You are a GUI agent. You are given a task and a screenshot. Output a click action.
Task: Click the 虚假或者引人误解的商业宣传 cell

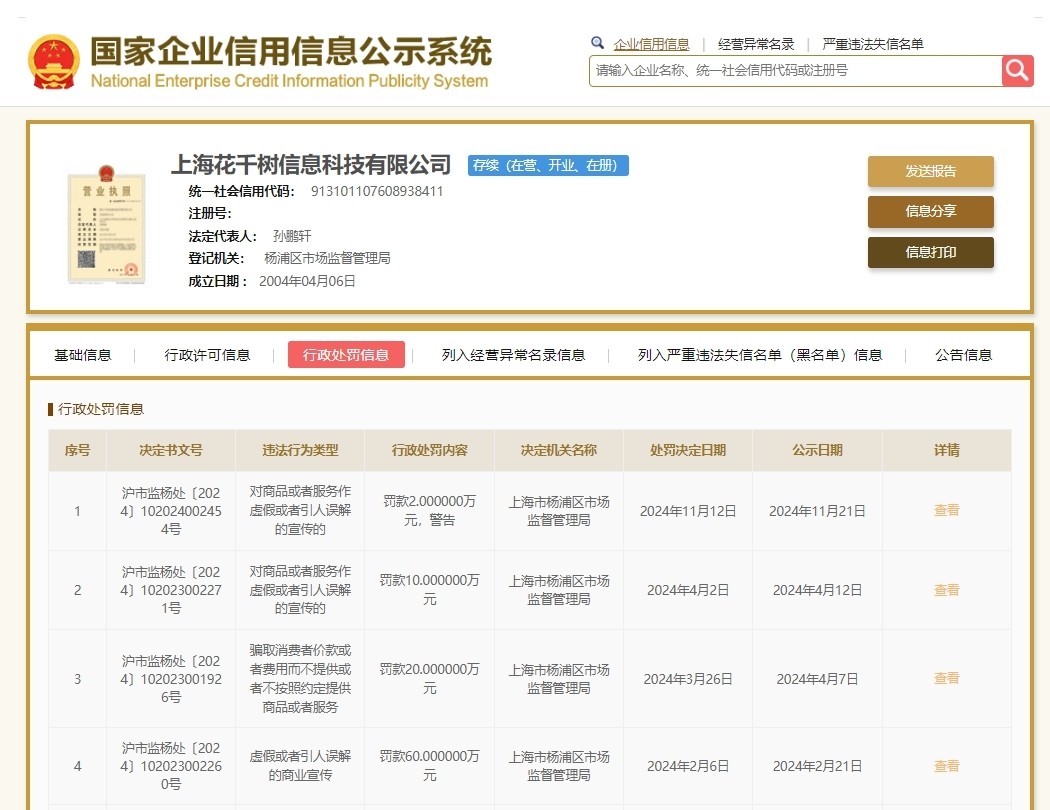coord(300,765)
